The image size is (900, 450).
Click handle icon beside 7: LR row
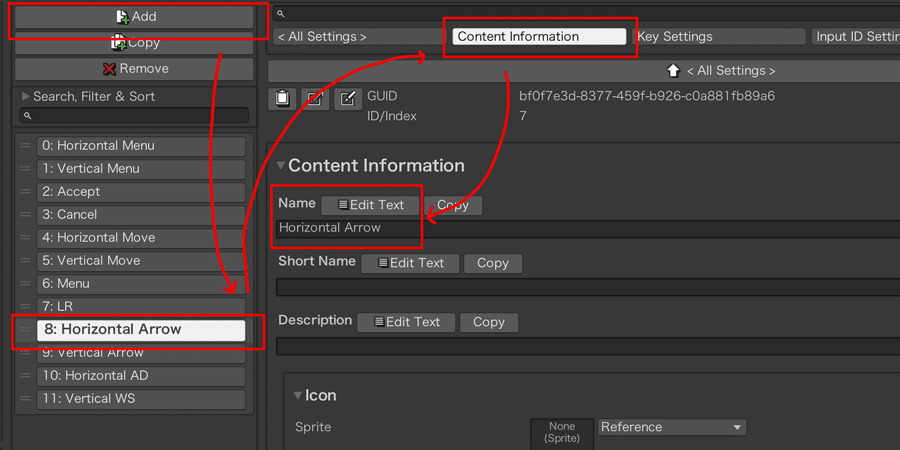click(x=25, y=307)
